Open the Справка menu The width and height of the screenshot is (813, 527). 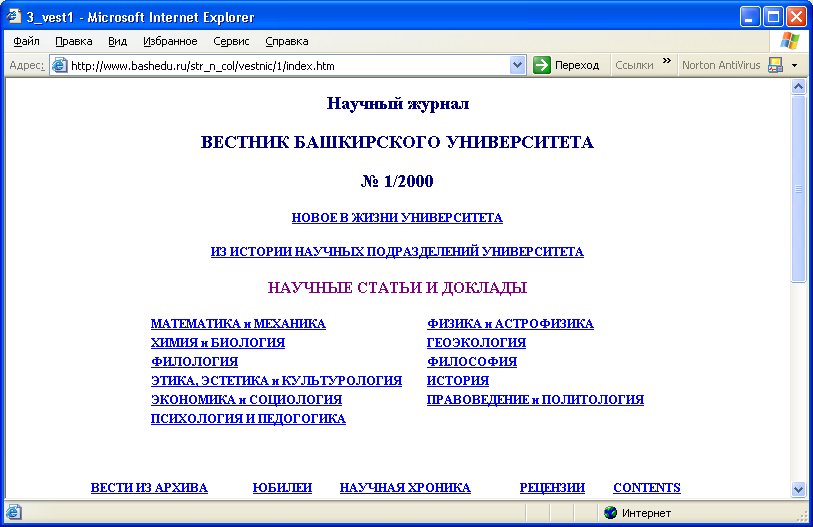tap(287, 41)
